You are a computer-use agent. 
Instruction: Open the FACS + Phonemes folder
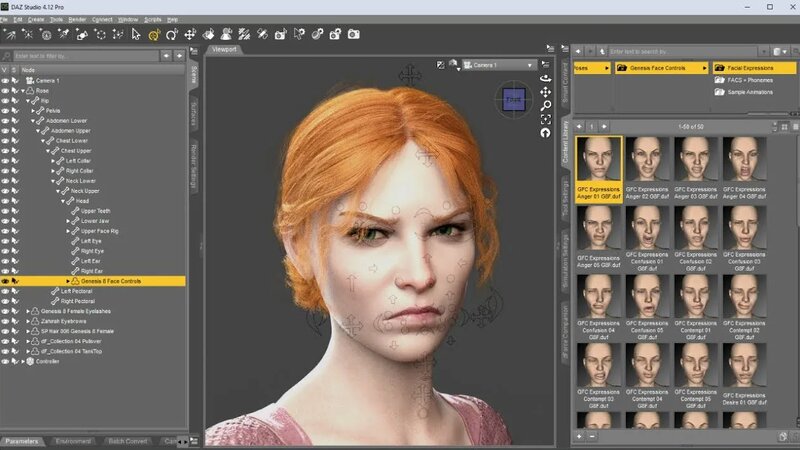click(x=744, y=80)
